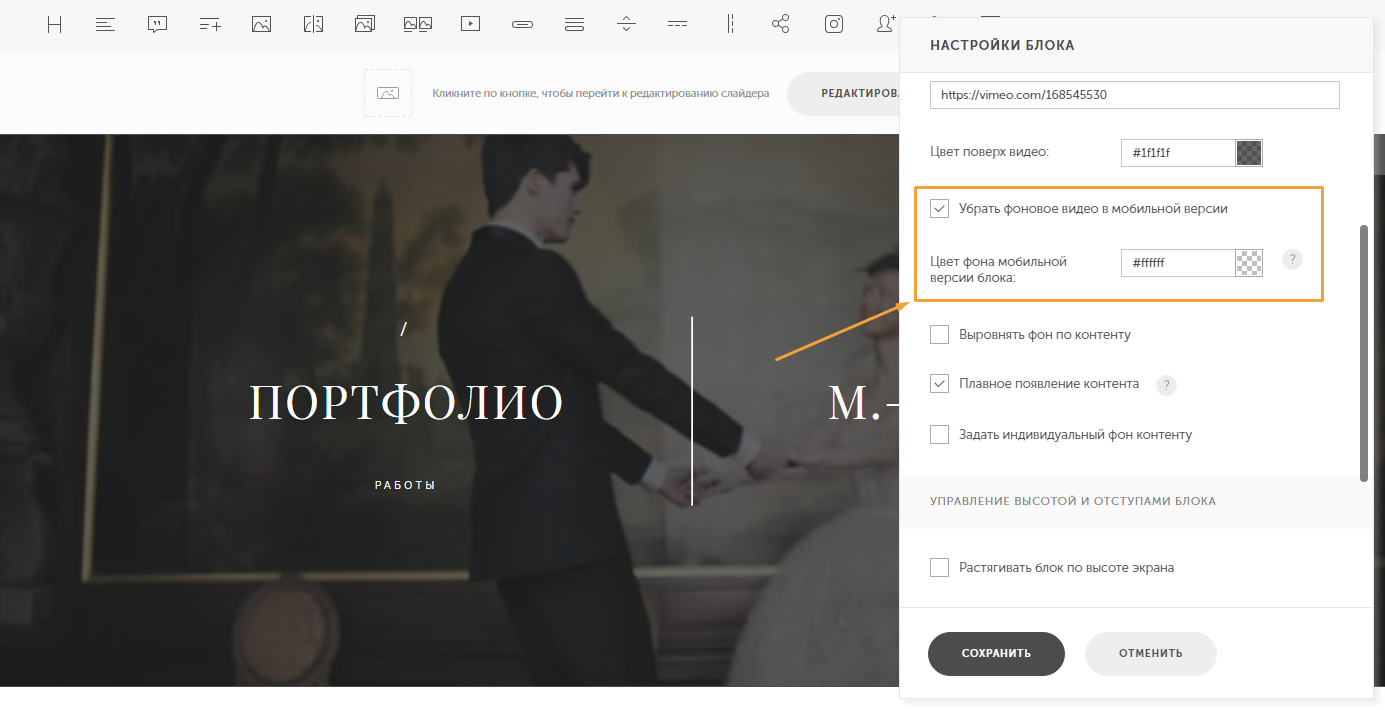Check 'Задать индивидуальный фон контенту'
This screenshot has height=710, width=1385.
(939, 435)
